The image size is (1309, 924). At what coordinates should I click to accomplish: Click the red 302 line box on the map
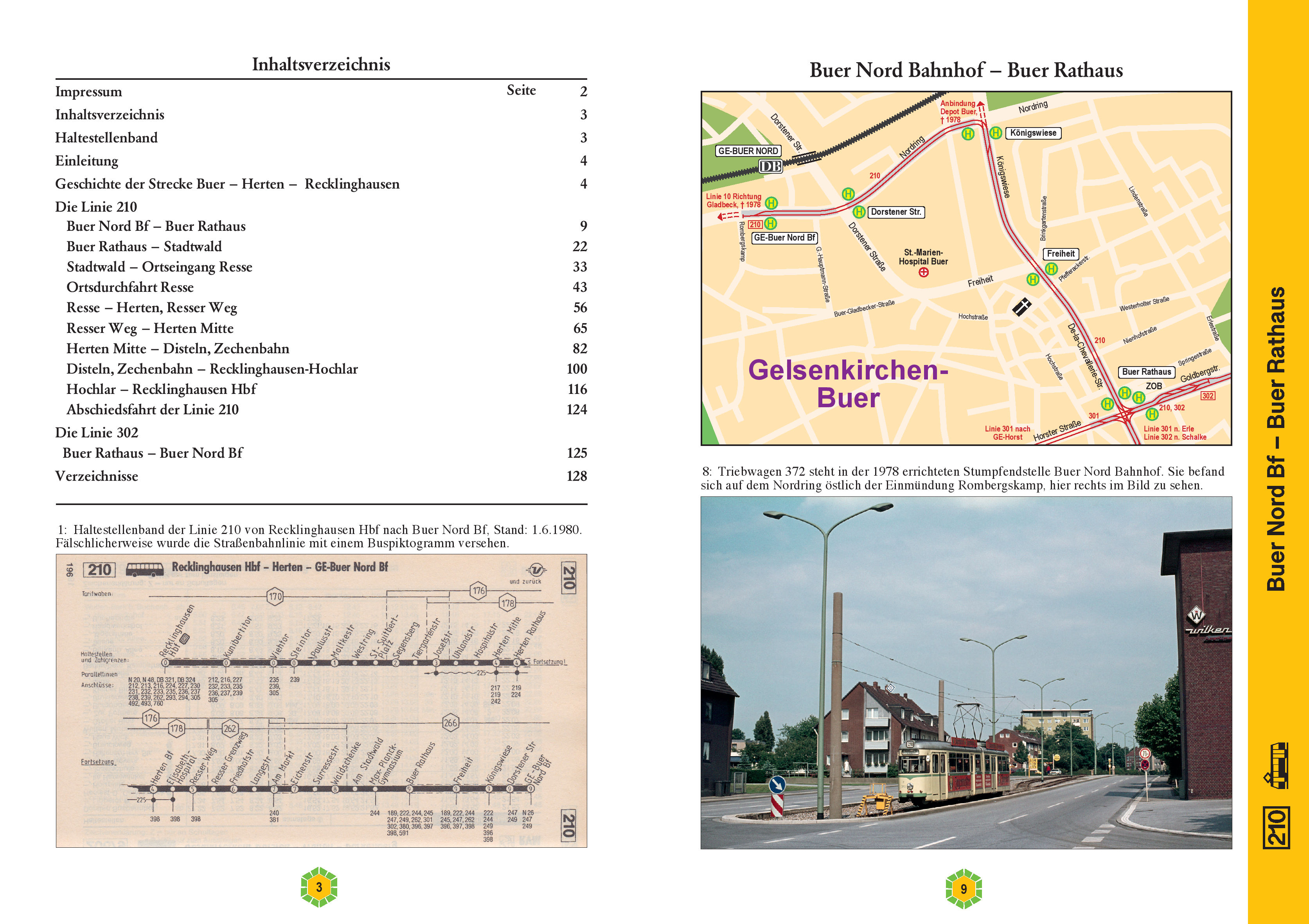coord(1208,395)
